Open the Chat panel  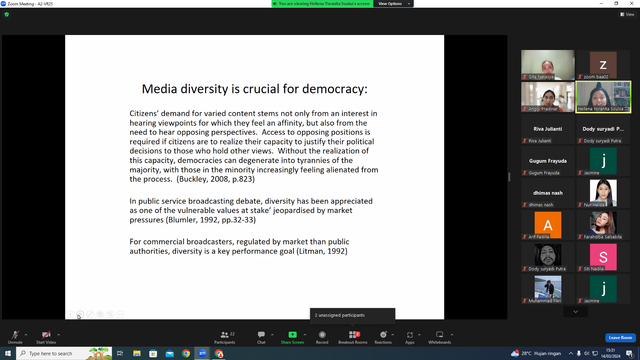point(261,337)
